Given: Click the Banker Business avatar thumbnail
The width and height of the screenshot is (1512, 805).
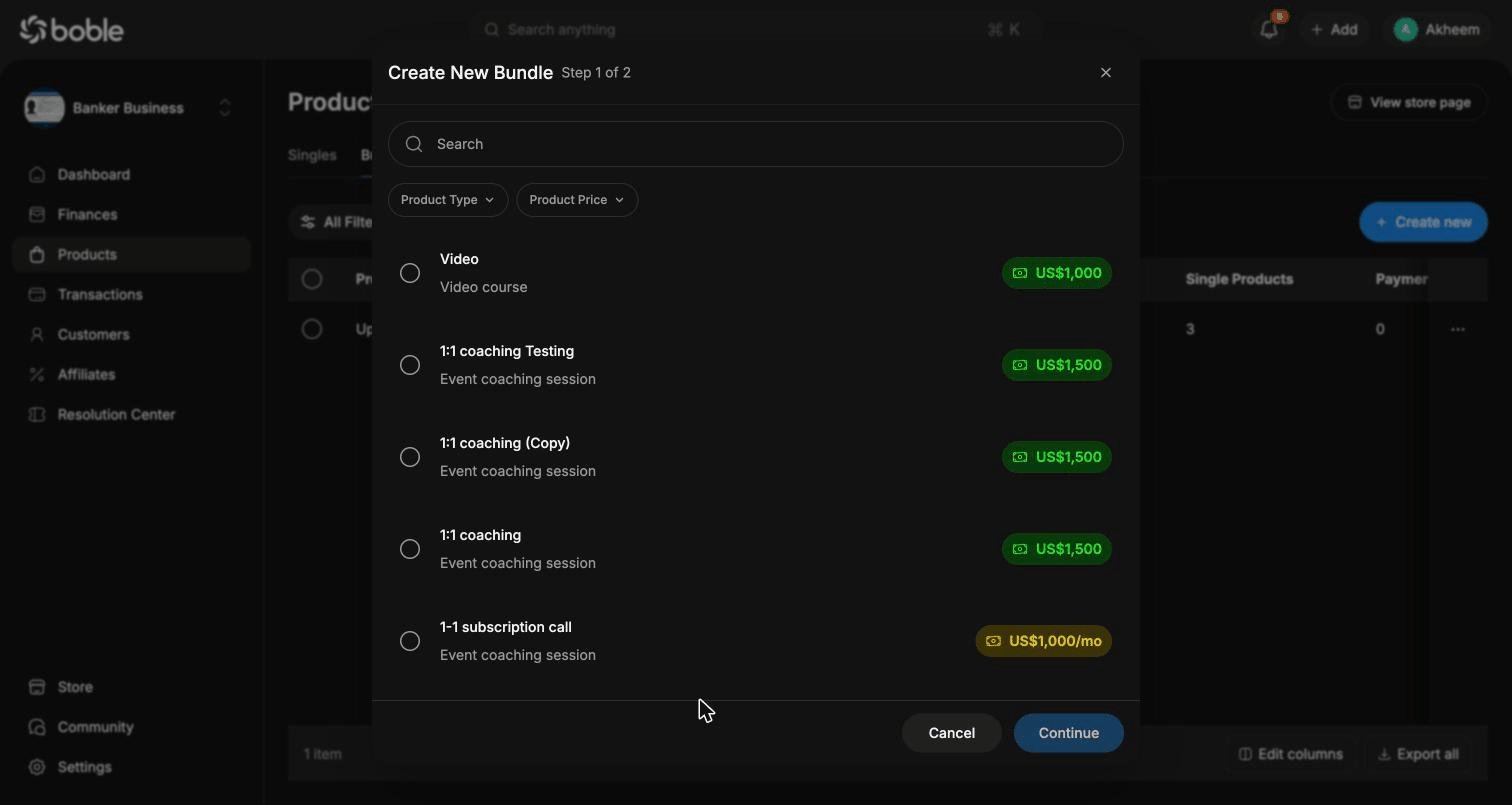Looking at the screenshot, I should tap(44, 108).
